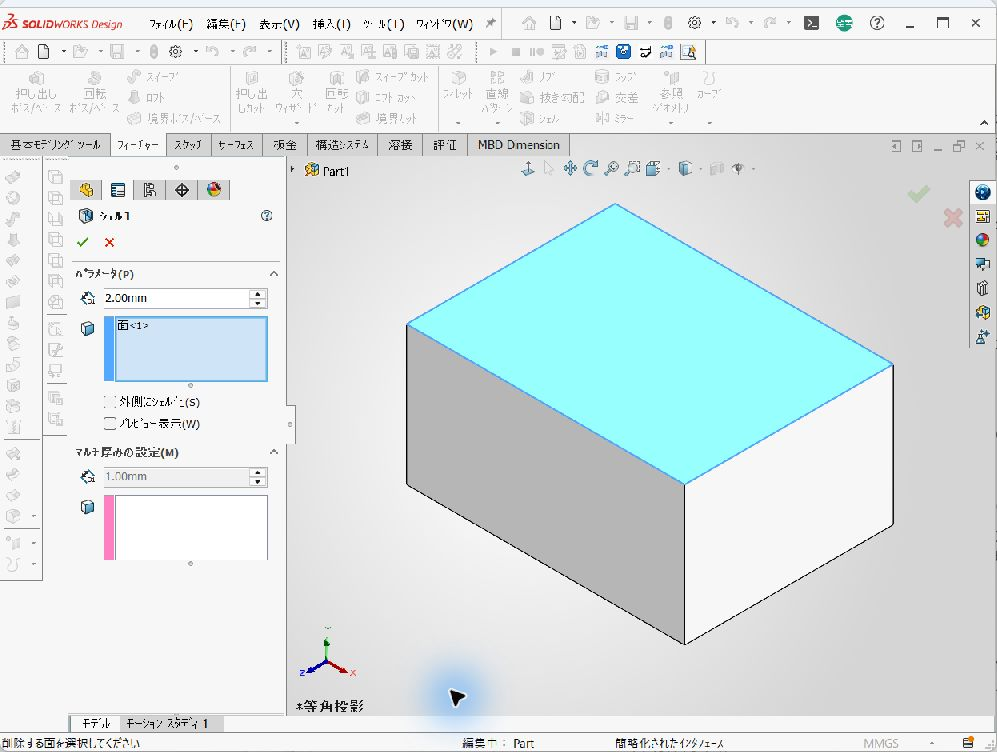
Task: Open the console prompt icon in title bar
Action: (811, 24)
